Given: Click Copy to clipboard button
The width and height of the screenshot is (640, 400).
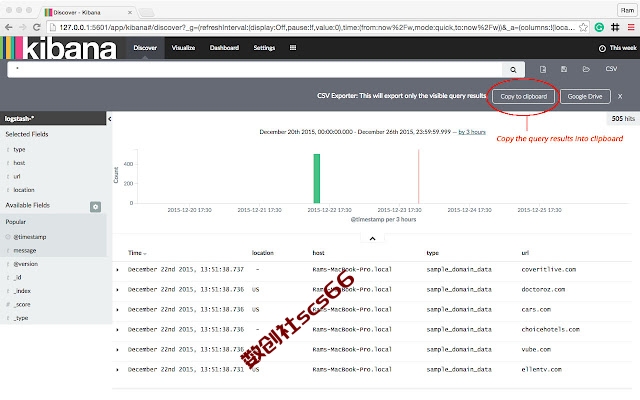Looking at the screenshot, I should [x=524, y=96].
